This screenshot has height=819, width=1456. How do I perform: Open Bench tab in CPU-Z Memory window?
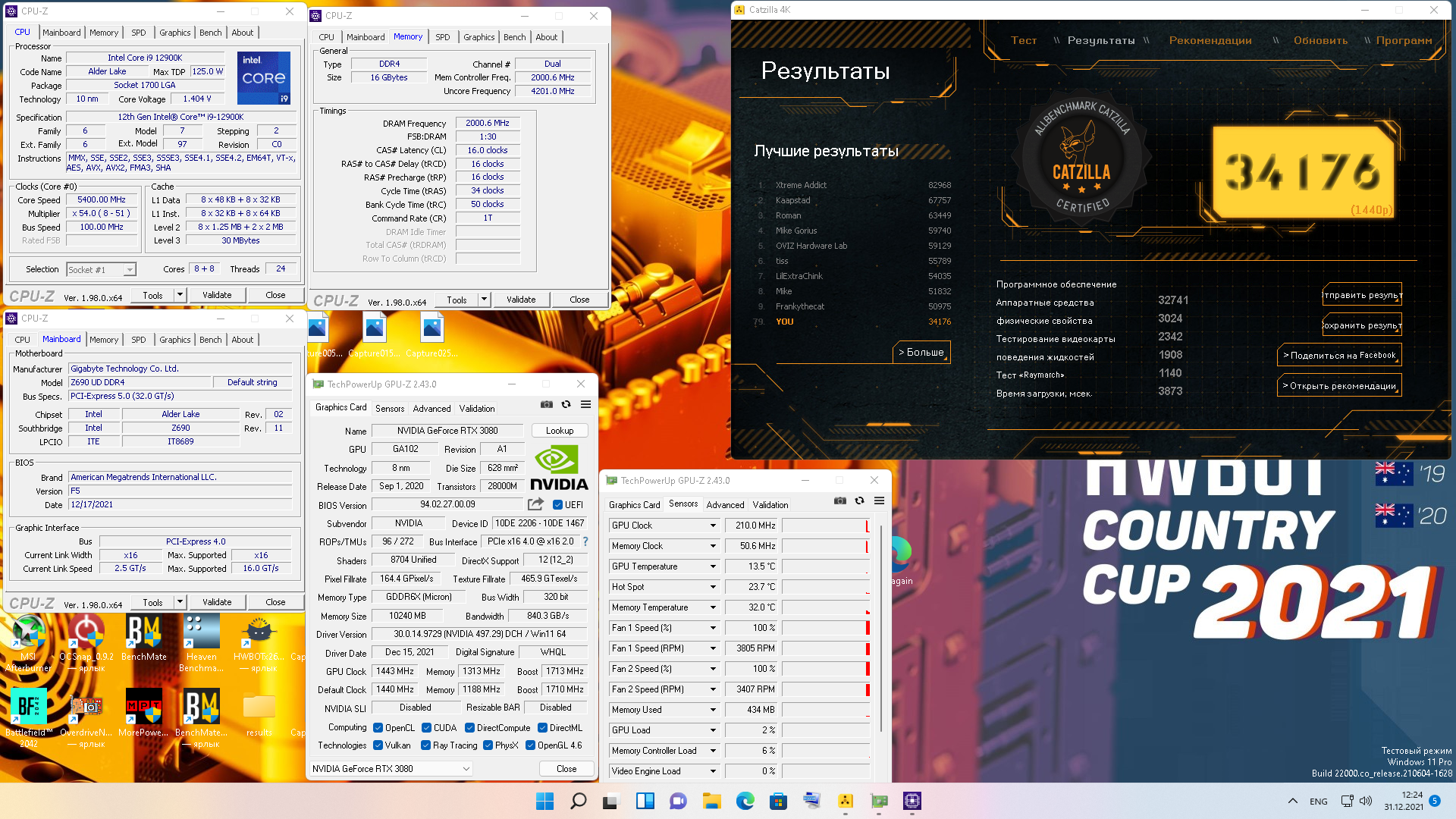[514, 37]
